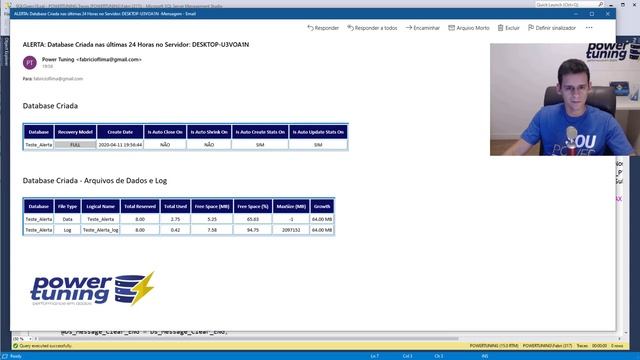640x360 pixels.
Task: Click the Database Criada heading
Action: click(50, 106)
